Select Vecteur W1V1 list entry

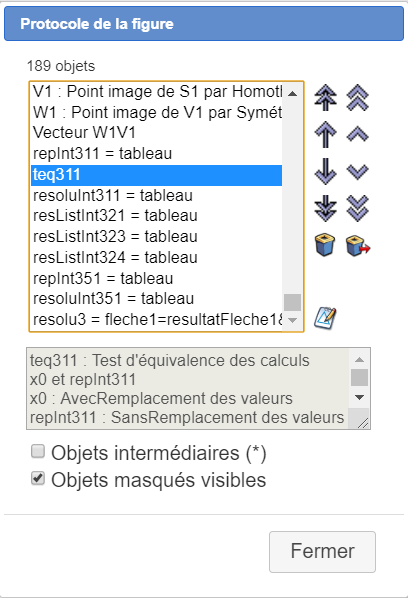(x=156, y=133)
